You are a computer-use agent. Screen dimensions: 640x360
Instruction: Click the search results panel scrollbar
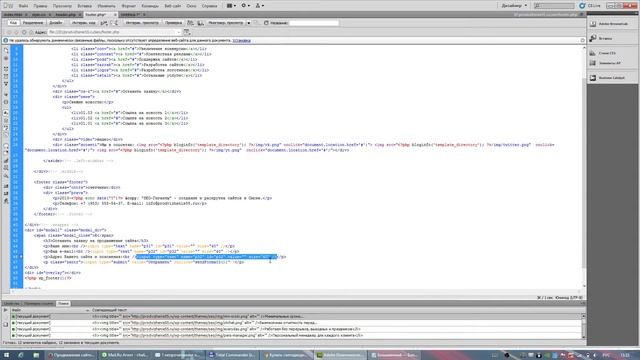(x=583, y=326)
